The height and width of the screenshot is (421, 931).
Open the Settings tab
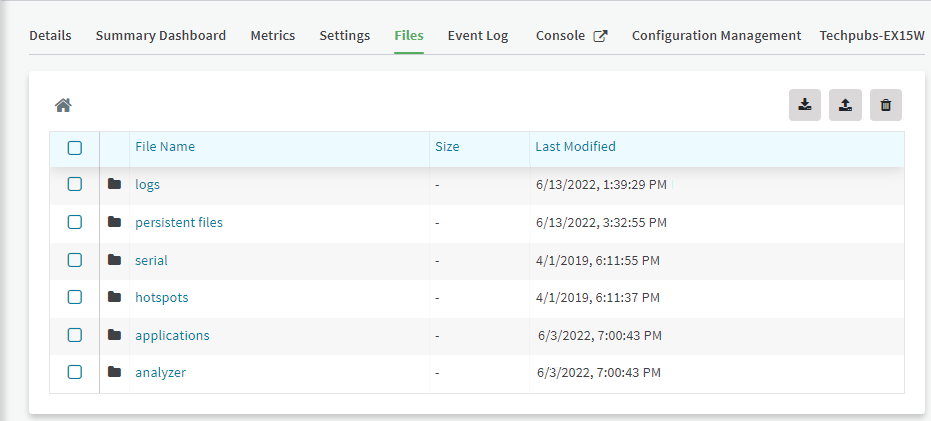click(x=344, y=36)
